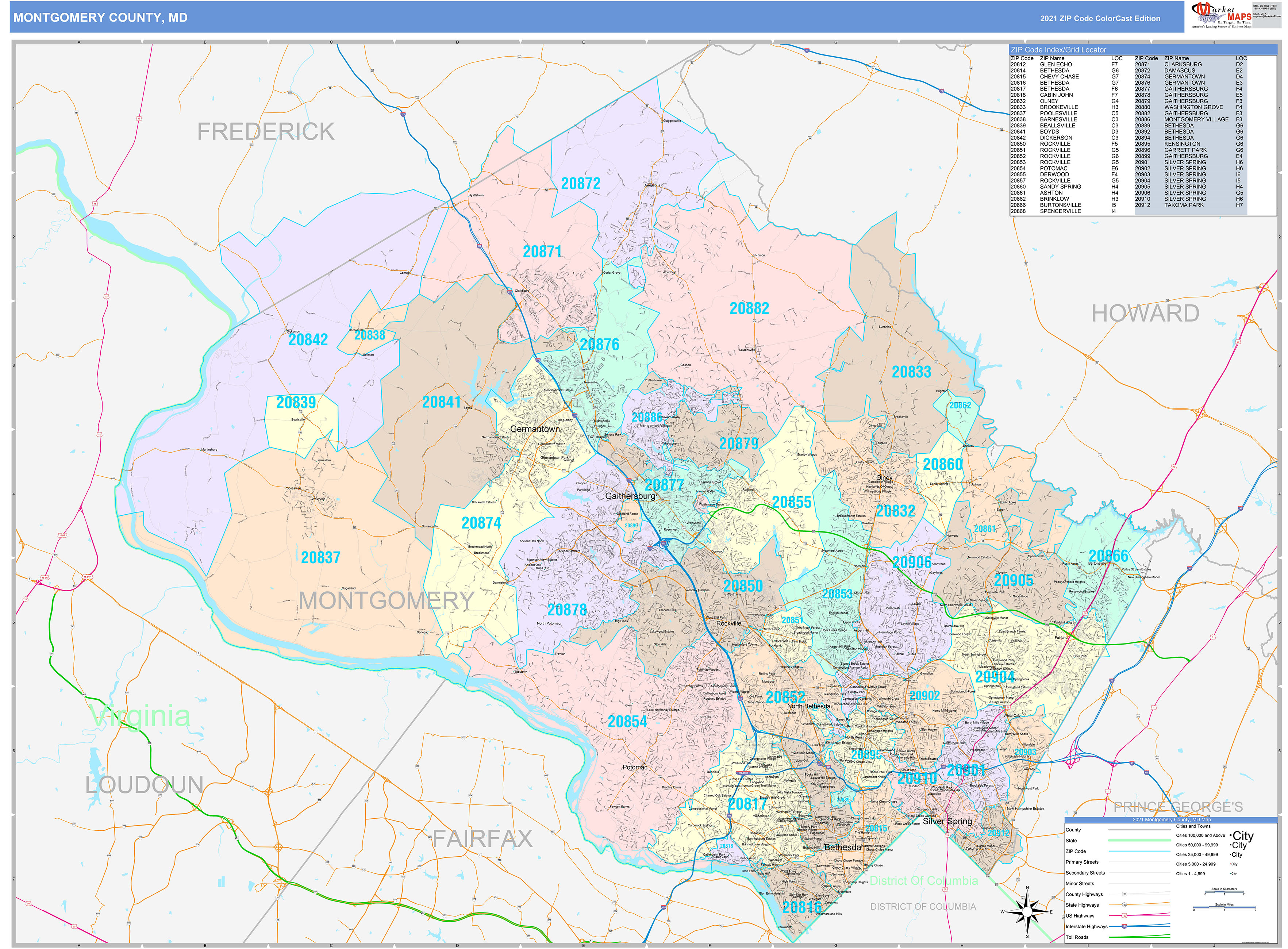Click the PRINCE GEORGE'S county label
This screenshot has height=949, width=1288.
(x=1178, y=807)
